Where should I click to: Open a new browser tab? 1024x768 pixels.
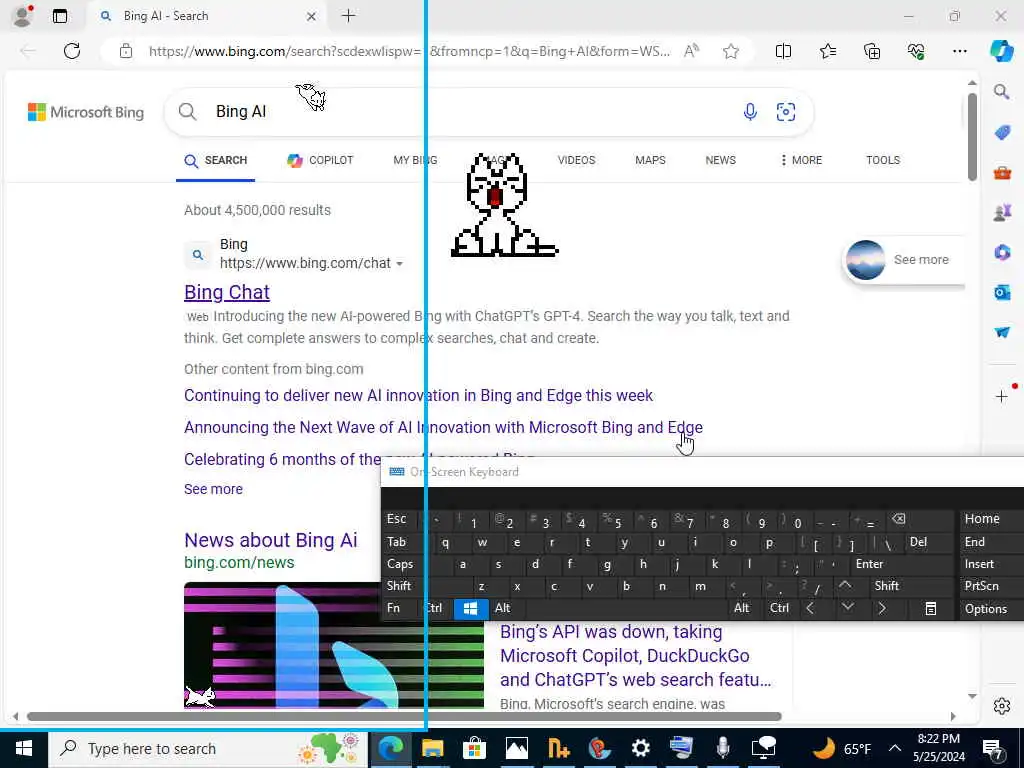pos(349,16)
